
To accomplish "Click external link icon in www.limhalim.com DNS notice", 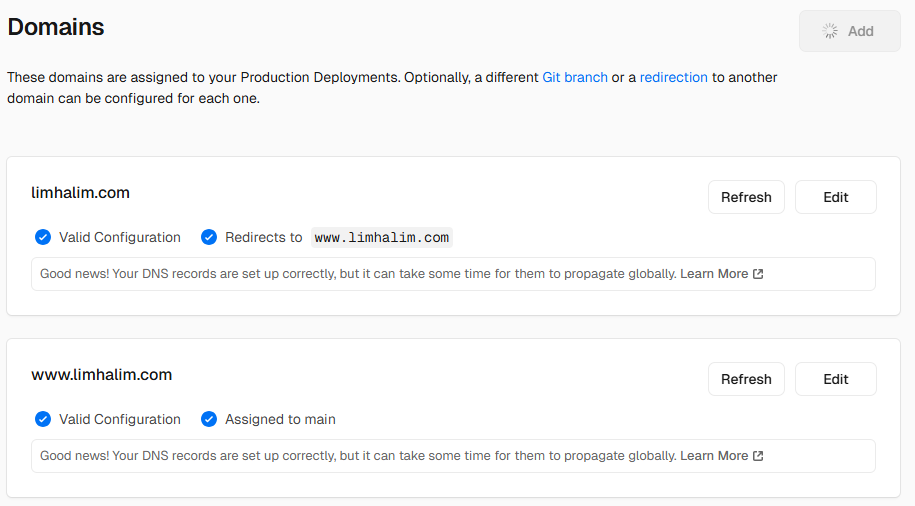I will pos(758,456).
